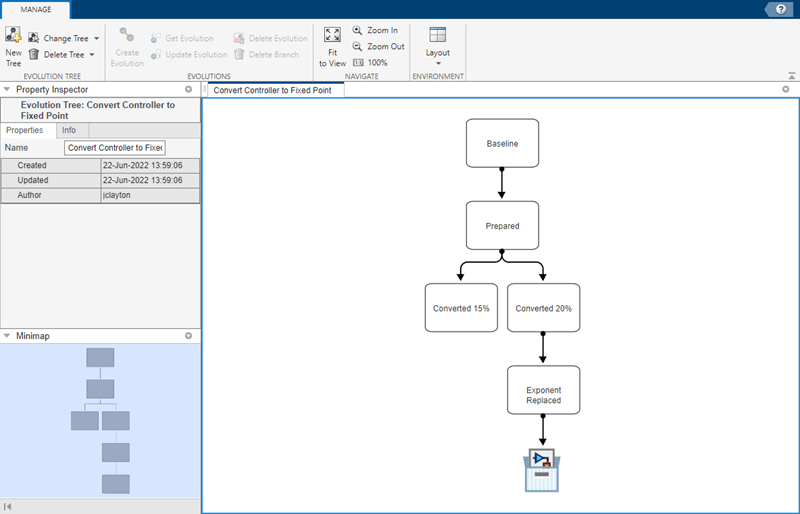The height and width of the screenshot is (514, 800).
Task: Click the Name input field
Action: pyautogui.click(x=115, y=148)
